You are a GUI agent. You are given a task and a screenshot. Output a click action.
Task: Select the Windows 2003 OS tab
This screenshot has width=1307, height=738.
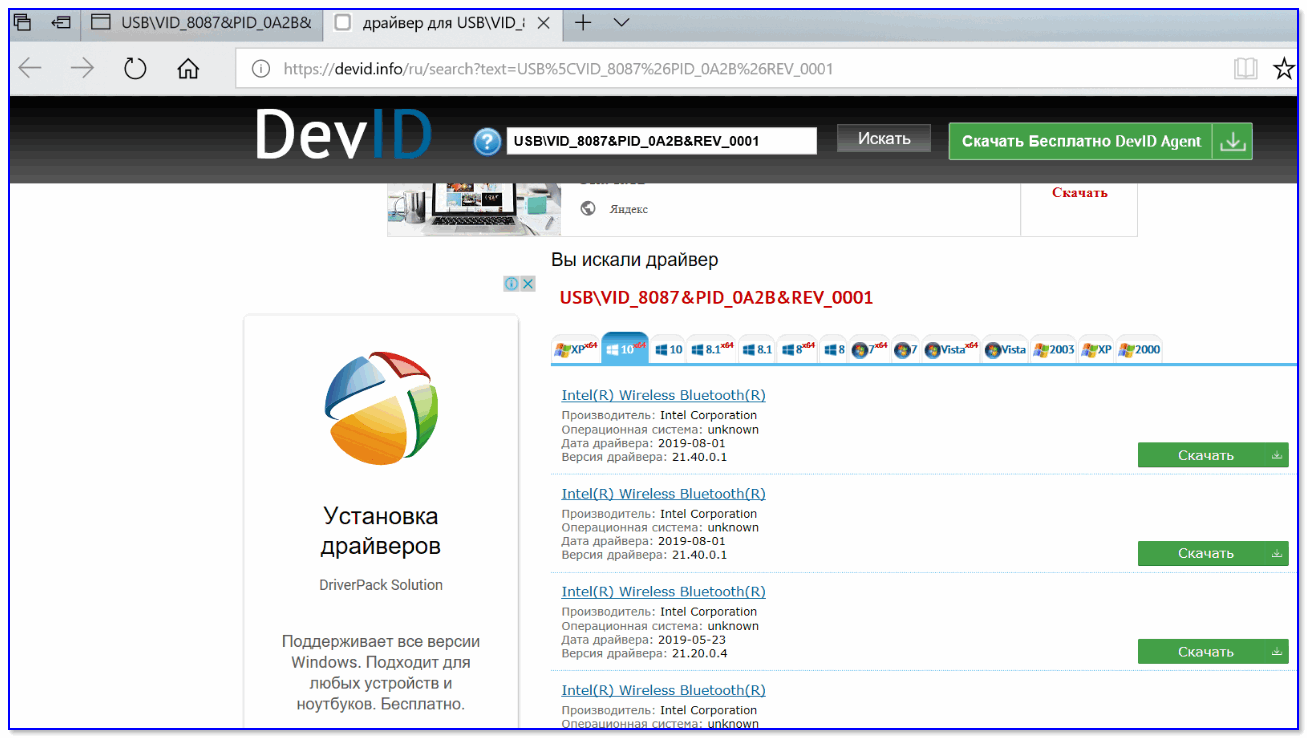[1055, 350]
